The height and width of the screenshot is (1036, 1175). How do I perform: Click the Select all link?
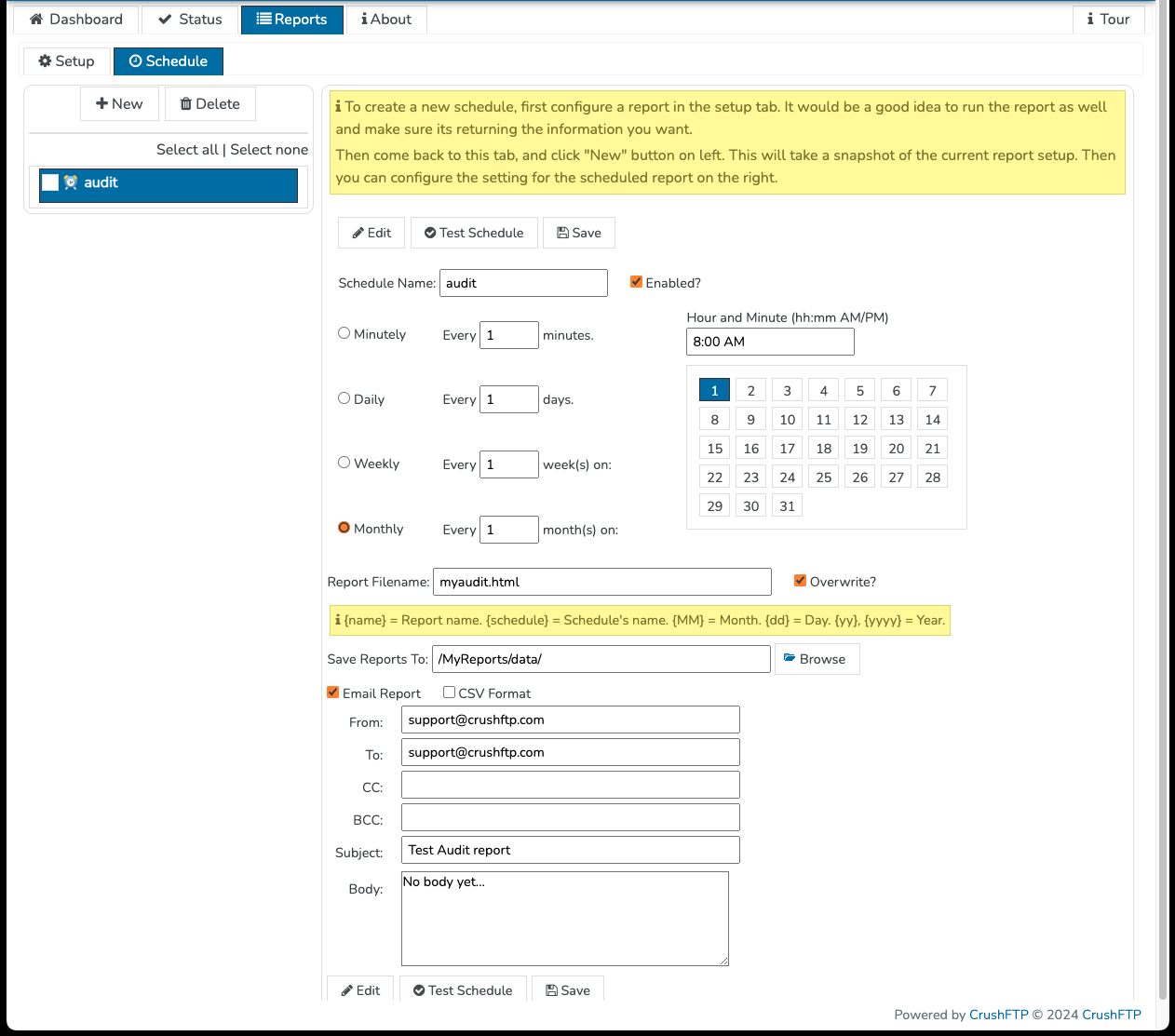[x=187, y=150]
